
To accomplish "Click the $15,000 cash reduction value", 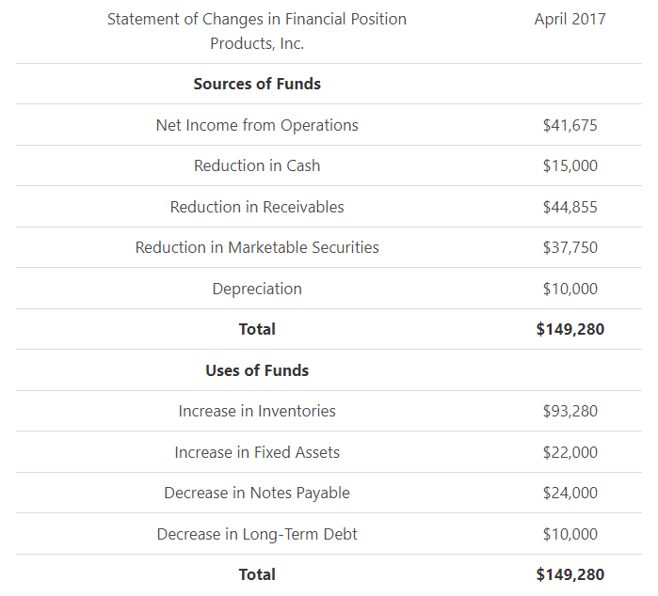I will 570,166.
